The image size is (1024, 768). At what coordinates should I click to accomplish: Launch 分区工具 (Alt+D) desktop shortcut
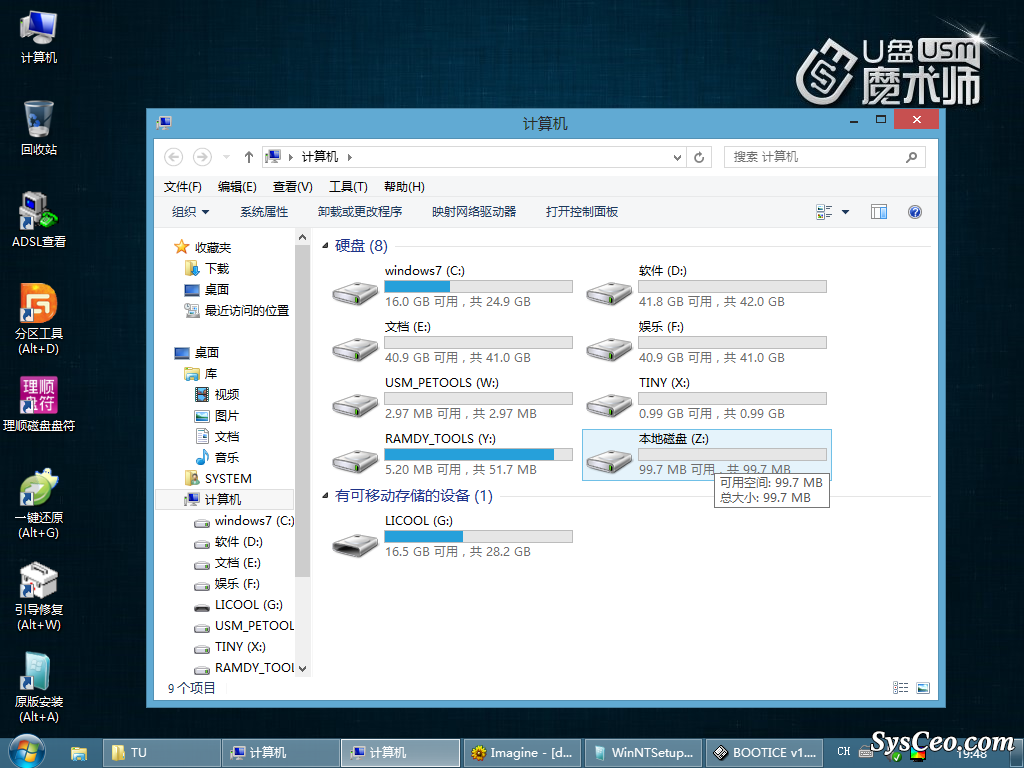click(x=39, y=319)
